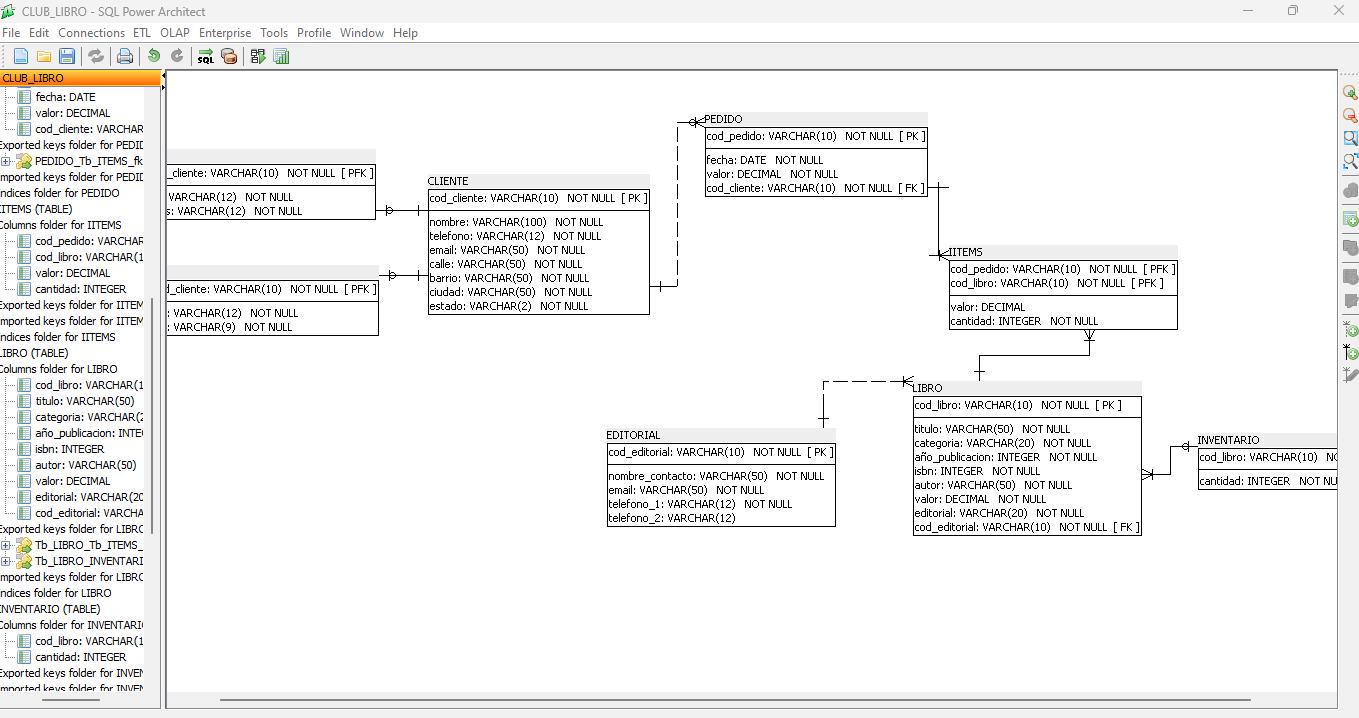Open the Window menu
The width and height of the screenshot is (1359, 718).
tap(362, 33)
